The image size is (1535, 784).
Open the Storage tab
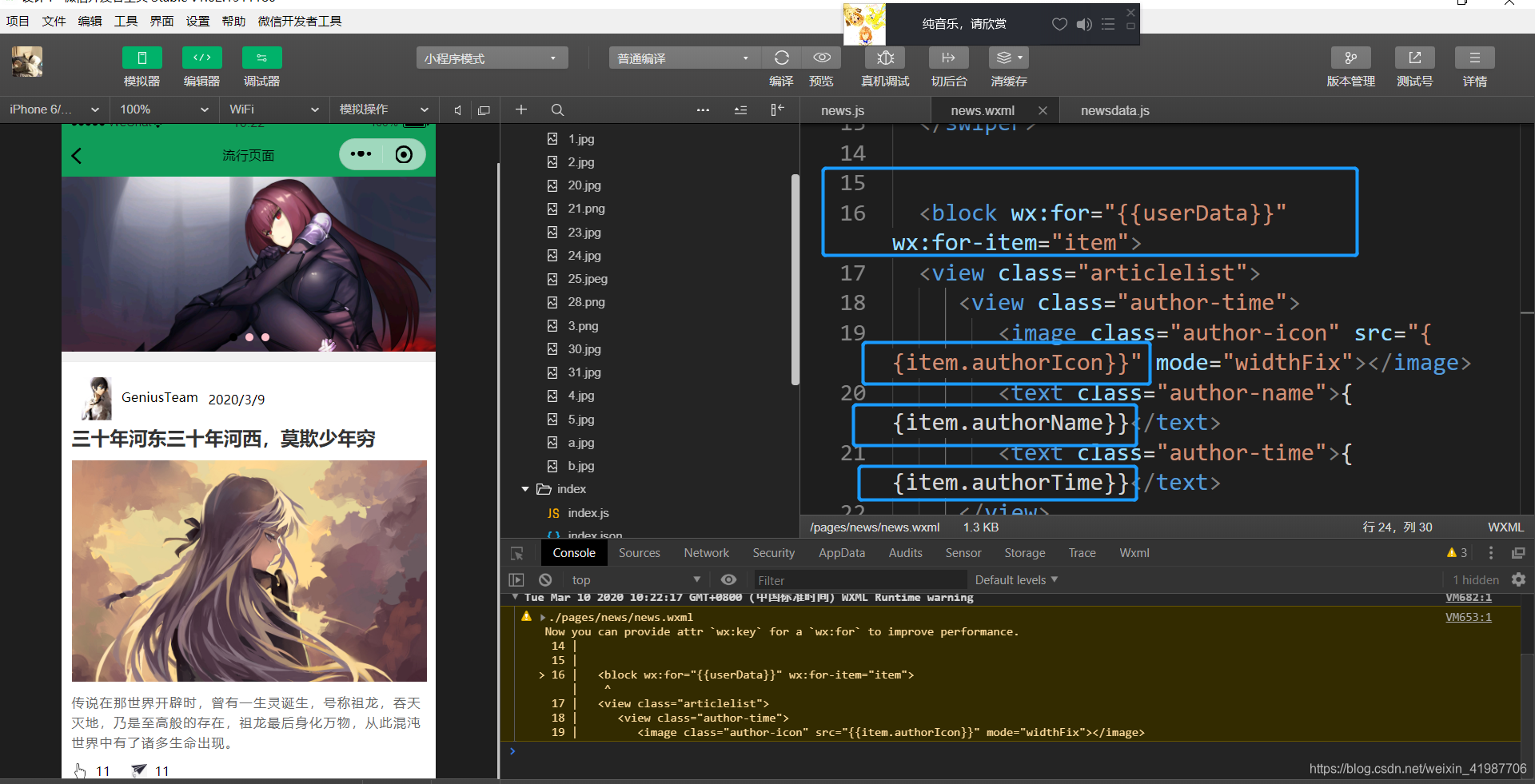(x=1025, y=553)
